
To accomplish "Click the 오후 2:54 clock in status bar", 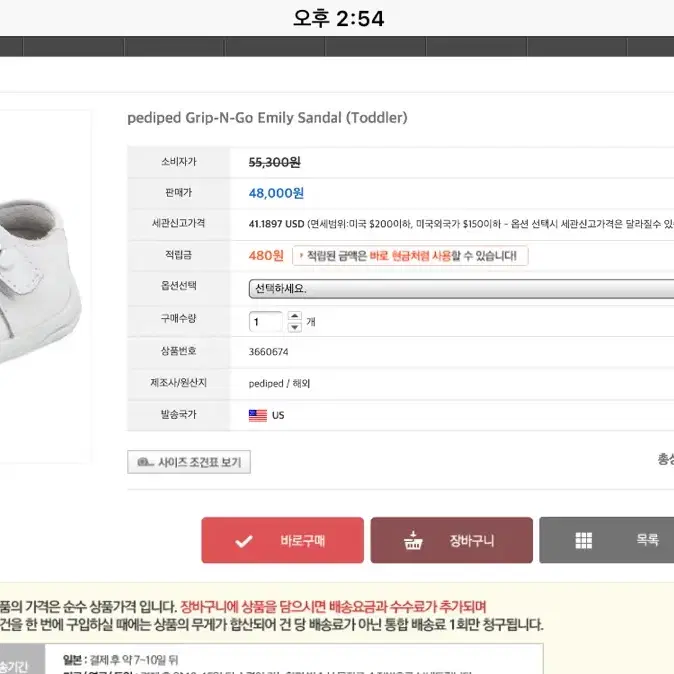I will [338, 18].
